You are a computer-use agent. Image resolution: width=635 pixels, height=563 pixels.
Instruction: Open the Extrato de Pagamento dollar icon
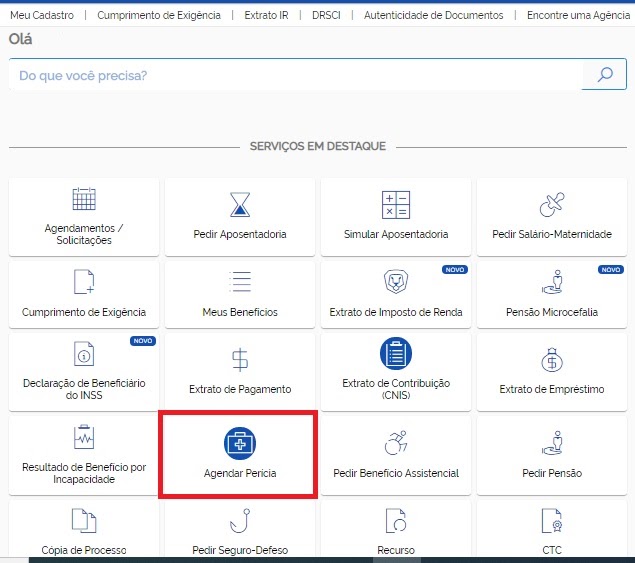point(240,359)
